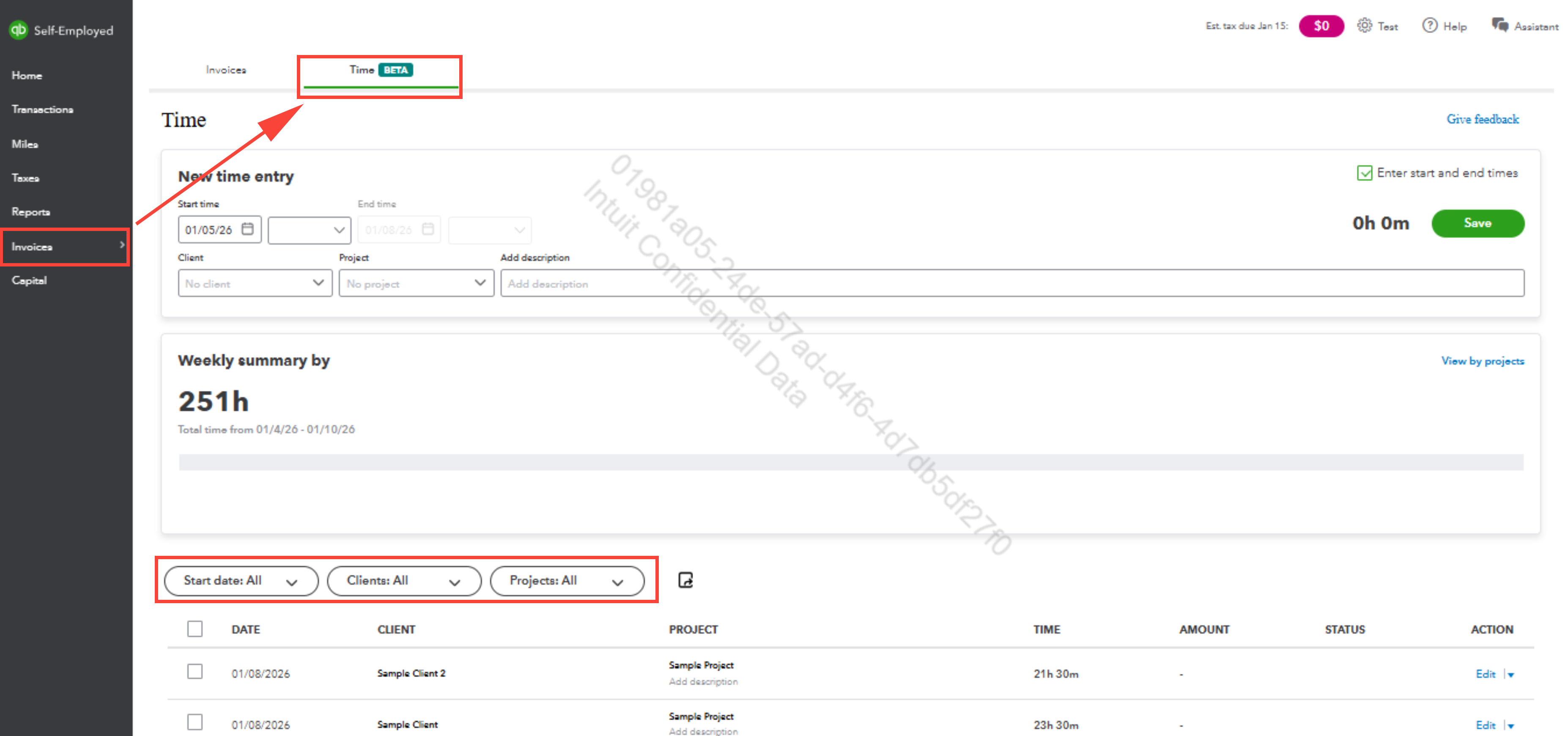Image resolution: width=1568 pixels, height=736 pixels.
Task: Click the QuickBooks logo icon
Action: click(18, 30)
